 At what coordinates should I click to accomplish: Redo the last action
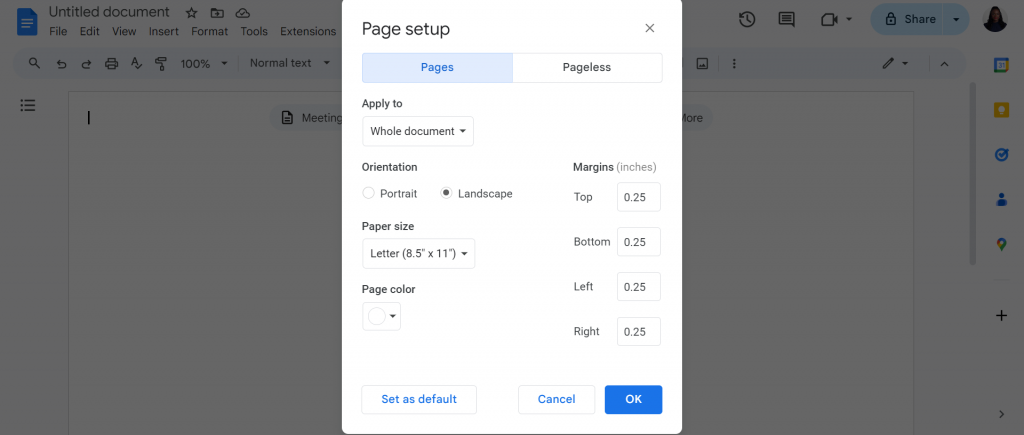(x=86, y=63)
